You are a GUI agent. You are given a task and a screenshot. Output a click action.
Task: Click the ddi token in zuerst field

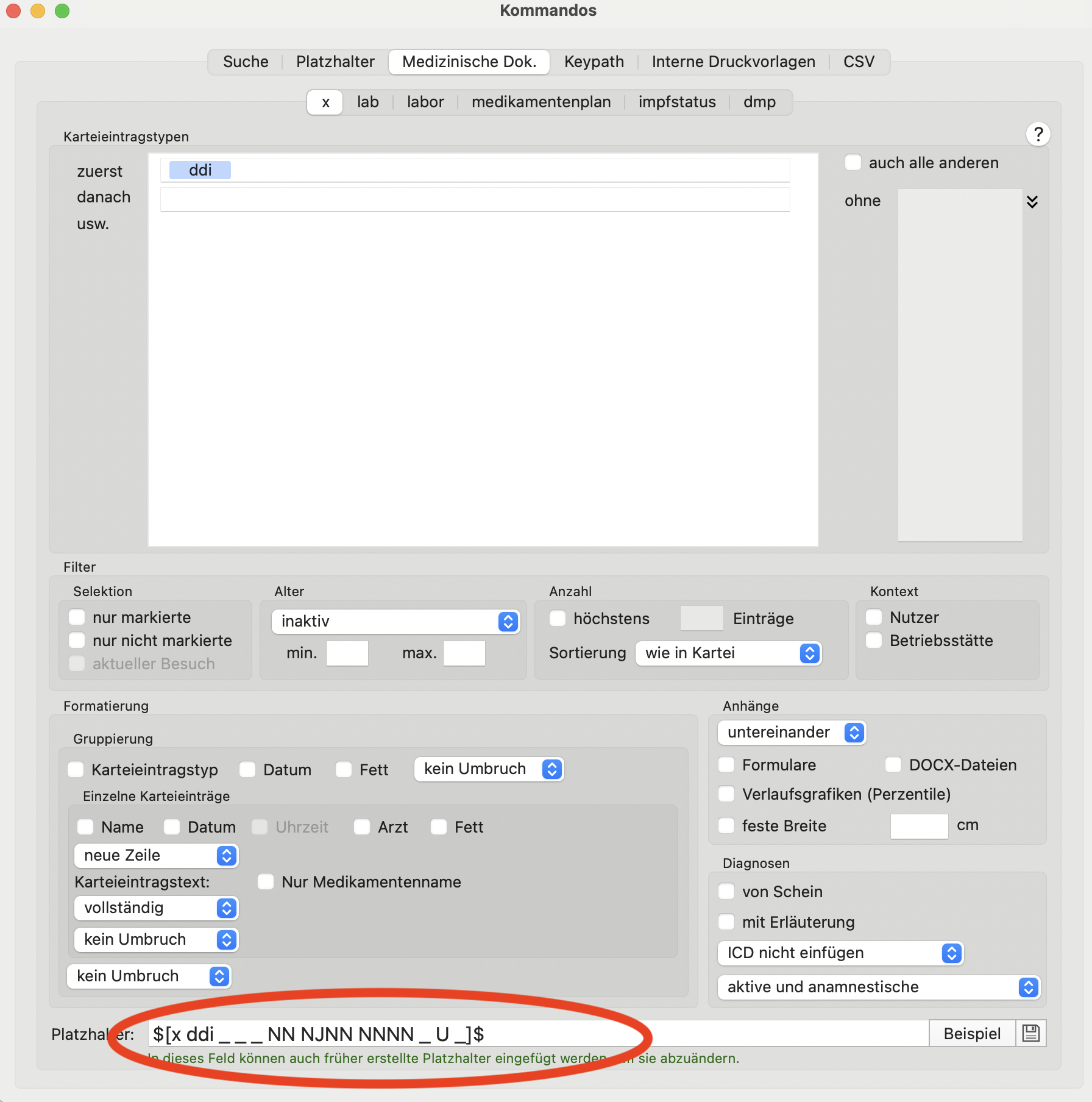200,170
